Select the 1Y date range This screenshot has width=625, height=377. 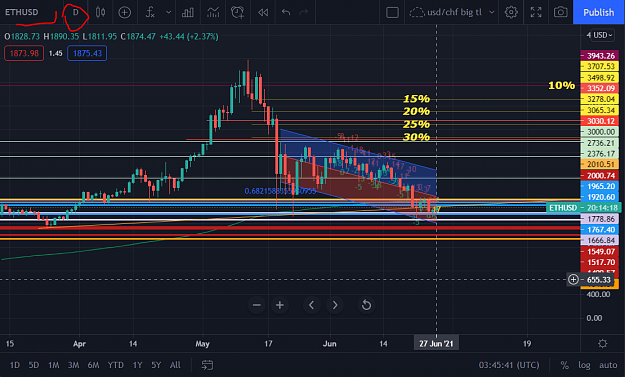point(138,365)
